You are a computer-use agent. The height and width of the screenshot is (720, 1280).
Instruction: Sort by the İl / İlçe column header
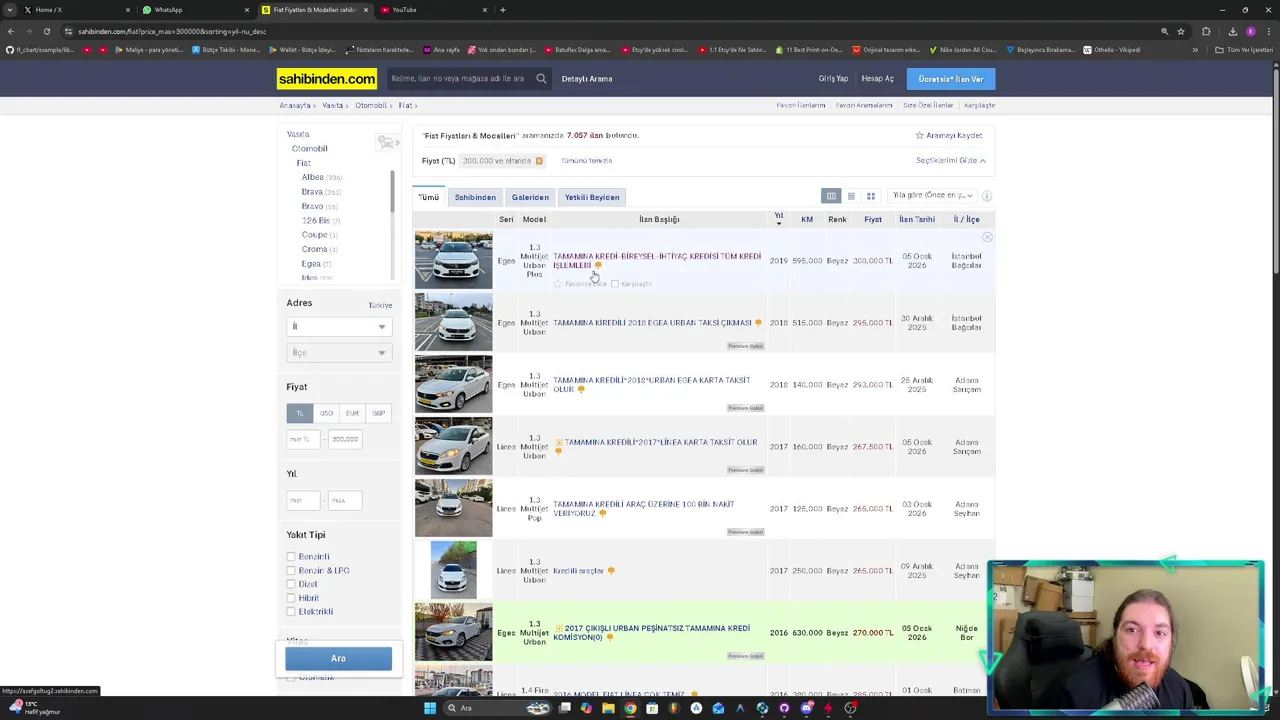(x=966, y=220)
